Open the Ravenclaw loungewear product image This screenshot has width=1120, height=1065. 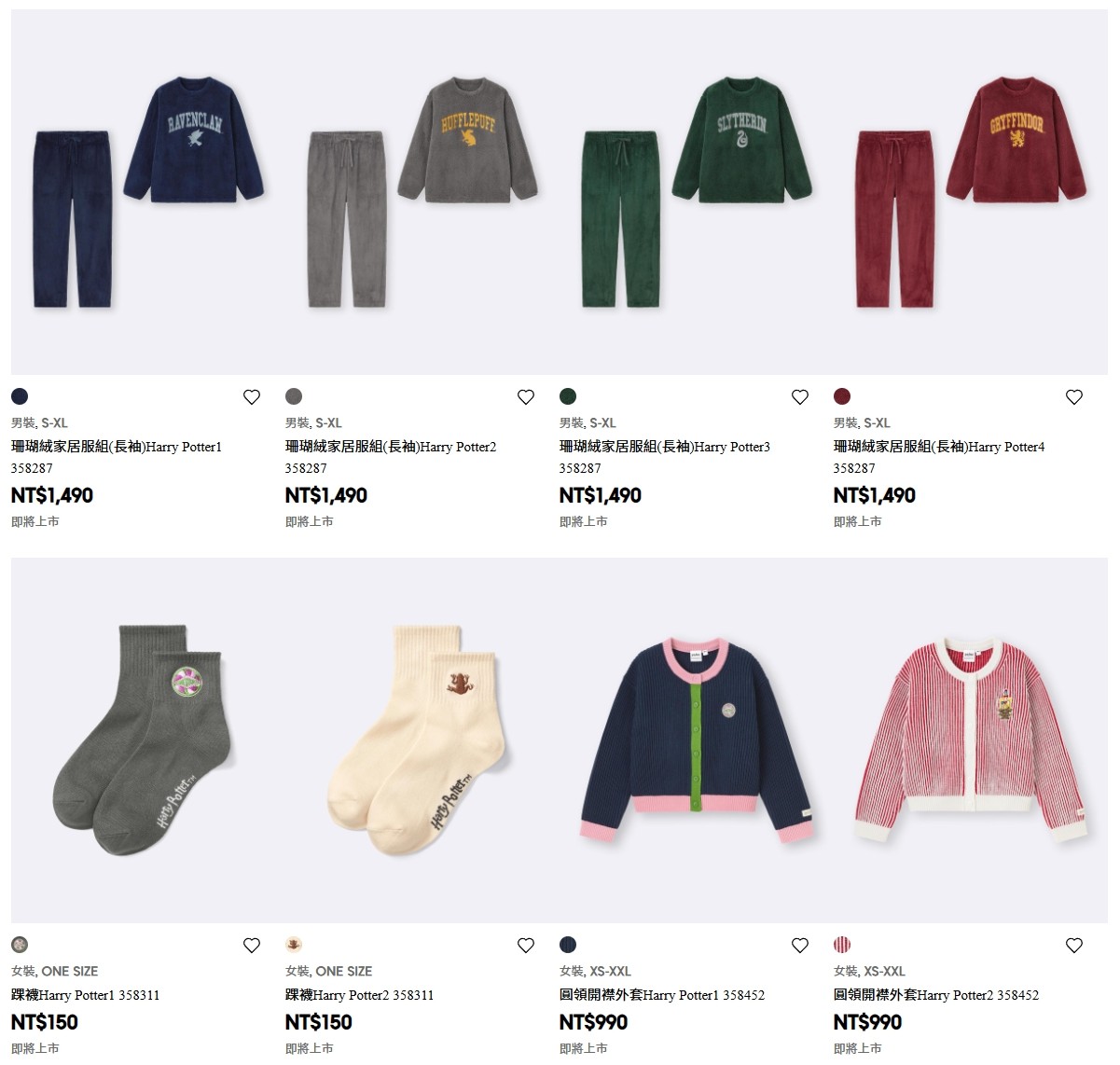[148, 192]
